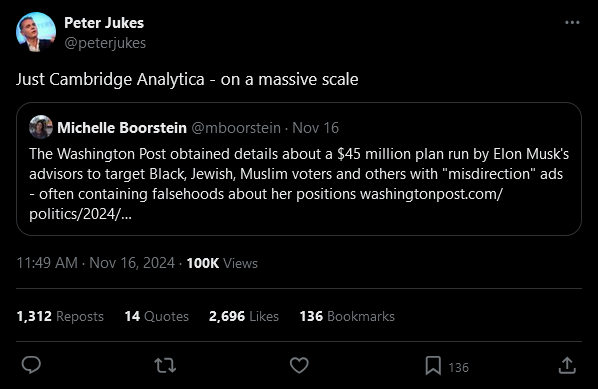This screenshot has height=389, width=598.
Task: Open the @mboorstein handle
Action: tap(236, 128)
